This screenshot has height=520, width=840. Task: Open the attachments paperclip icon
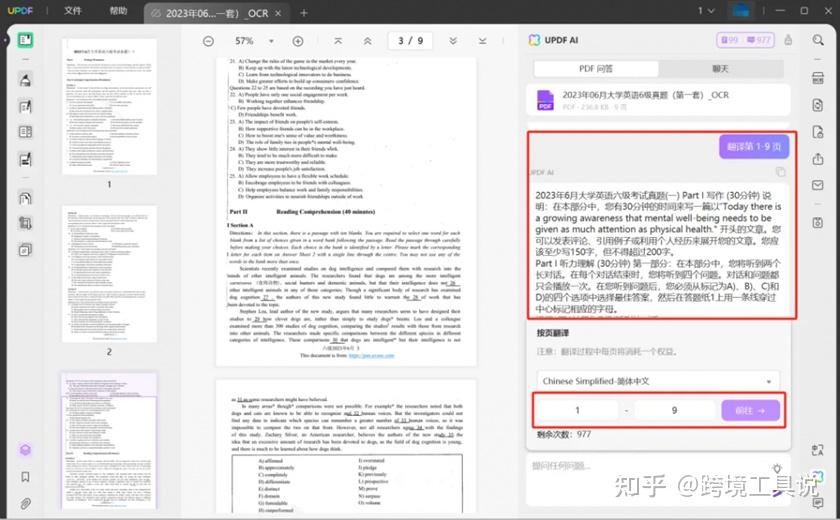click(25, 503)
